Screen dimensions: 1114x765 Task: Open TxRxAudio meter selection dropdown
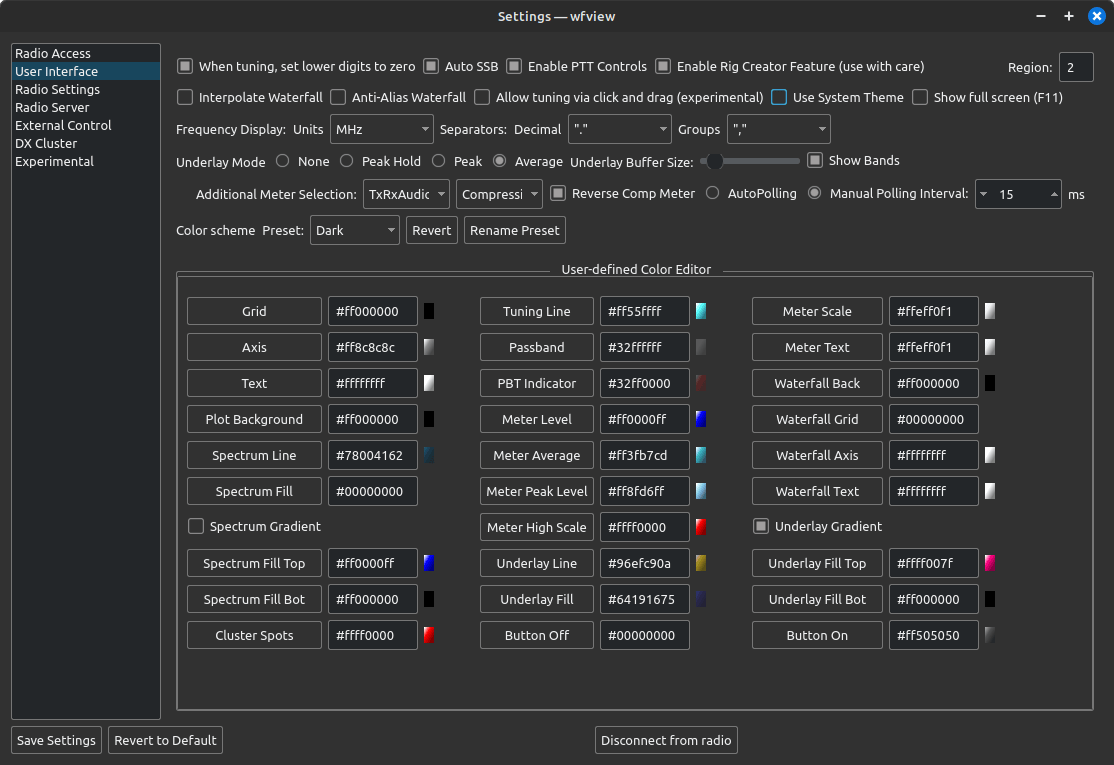406,194
